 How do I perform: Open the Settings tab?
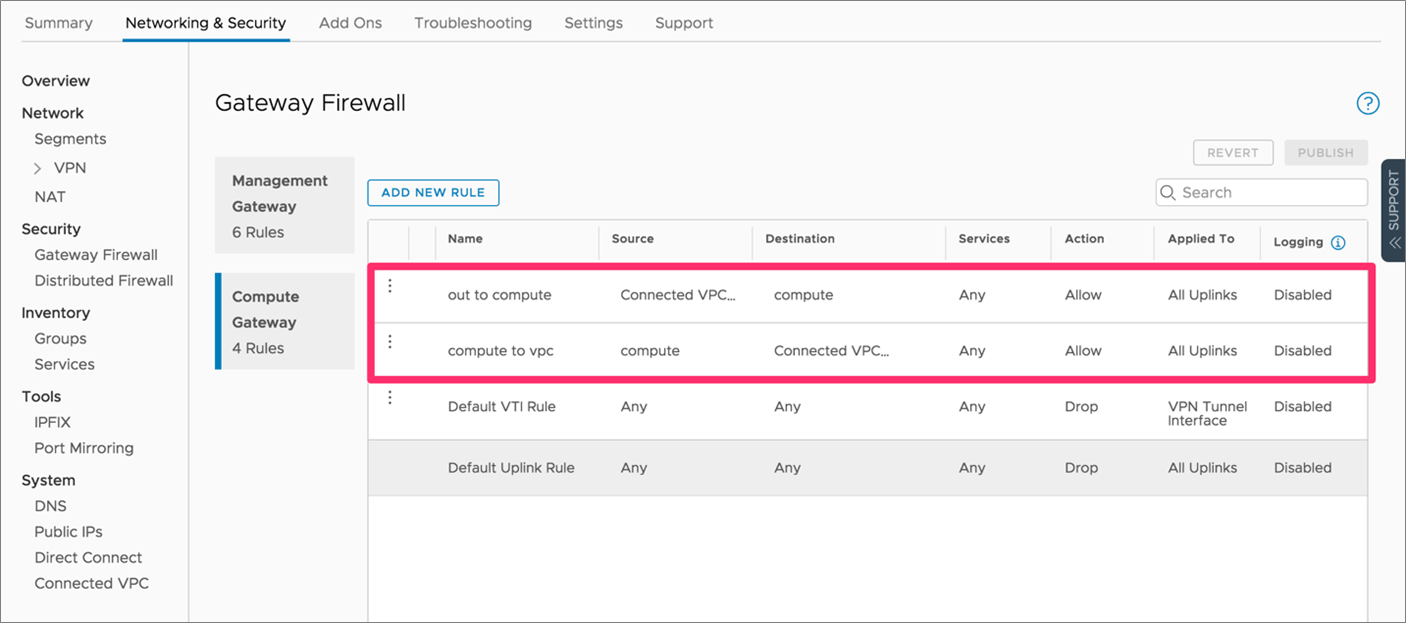(x=593, y=22)
